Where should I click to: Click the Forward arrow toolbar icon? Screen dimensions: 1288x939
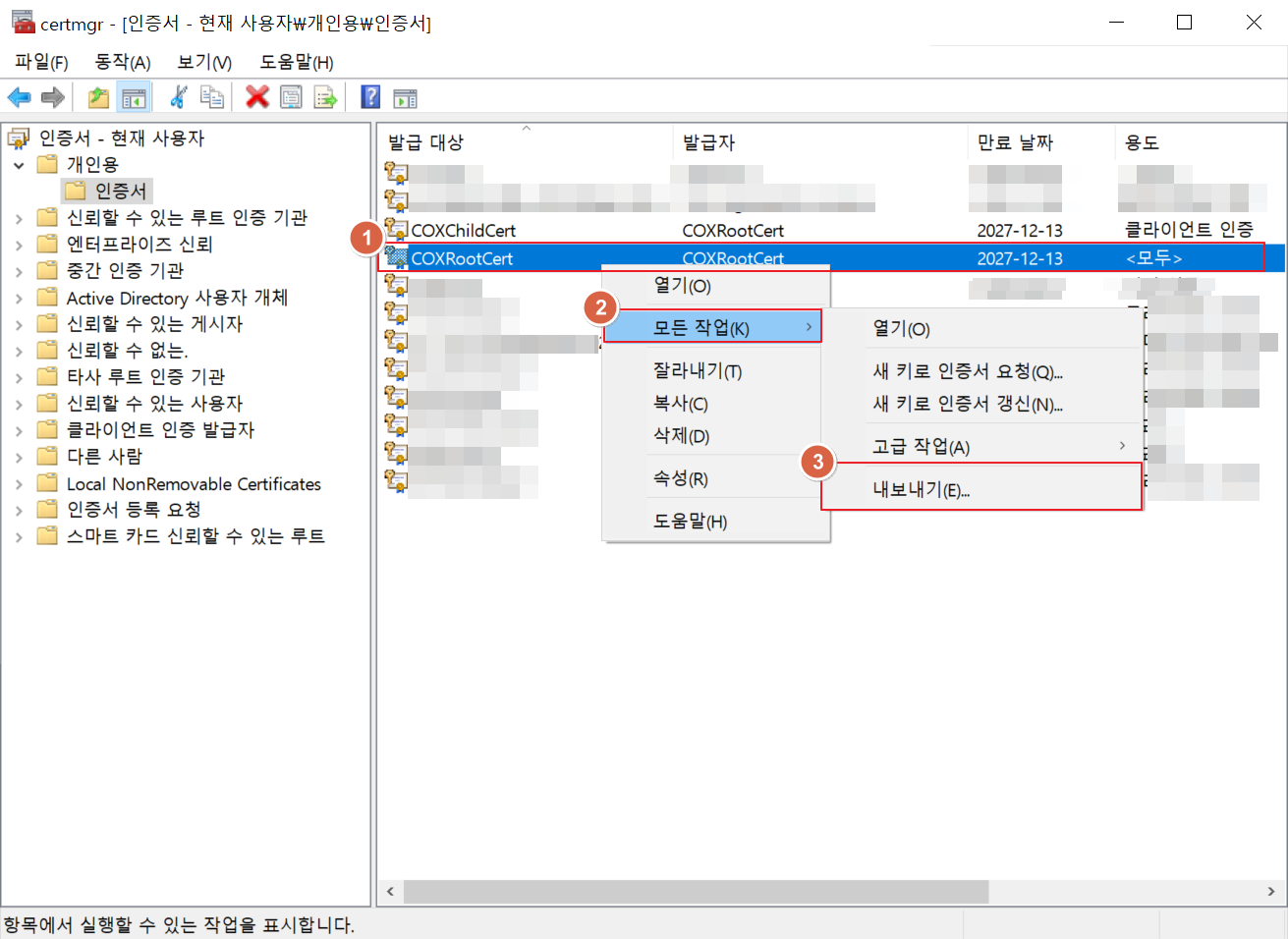(x=53, y=97)
